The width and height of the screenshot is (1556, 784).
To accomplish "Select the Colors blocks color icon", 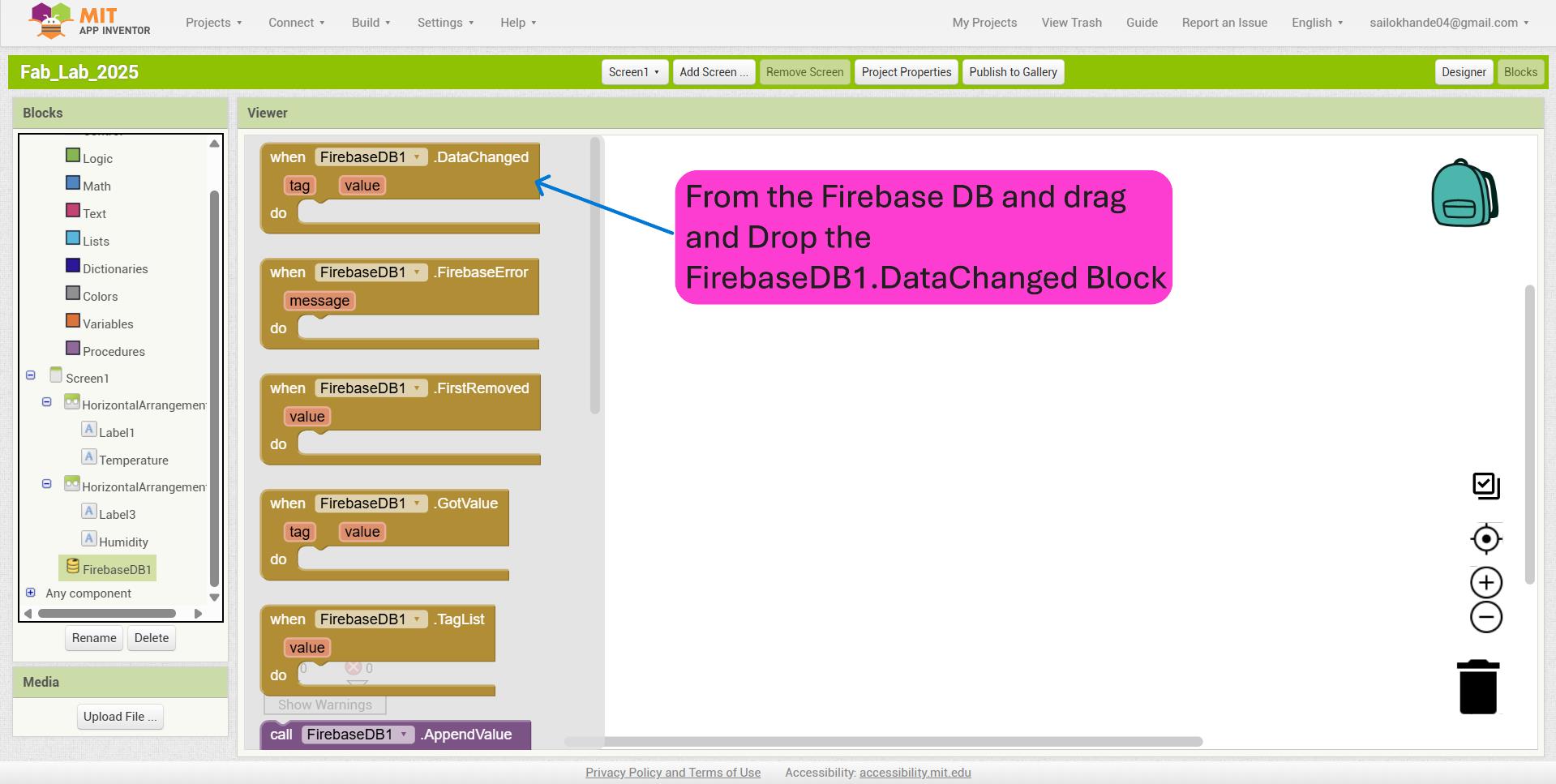I will pyautogui.click(x=73, y=293).
